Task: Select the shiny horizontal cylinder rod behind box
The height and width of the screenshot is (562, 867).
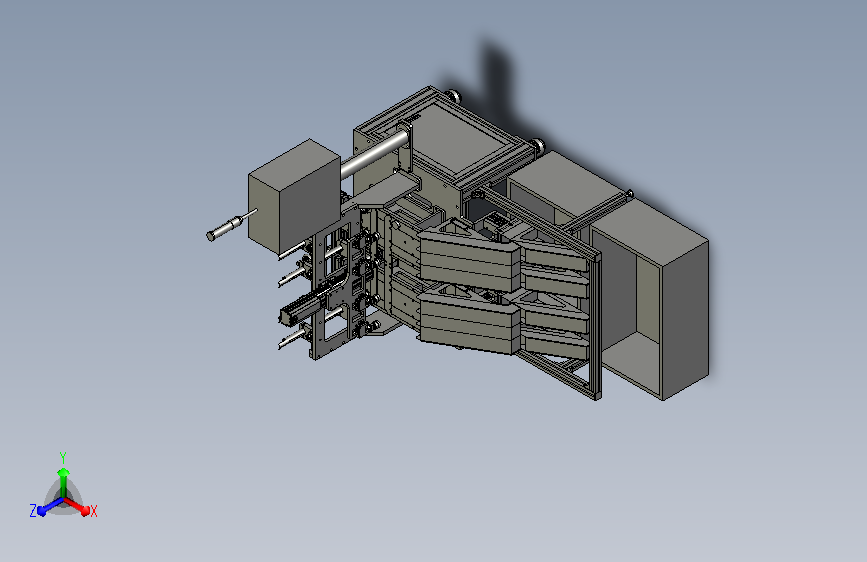Action: pyautogui.click(x=373, y=154)
